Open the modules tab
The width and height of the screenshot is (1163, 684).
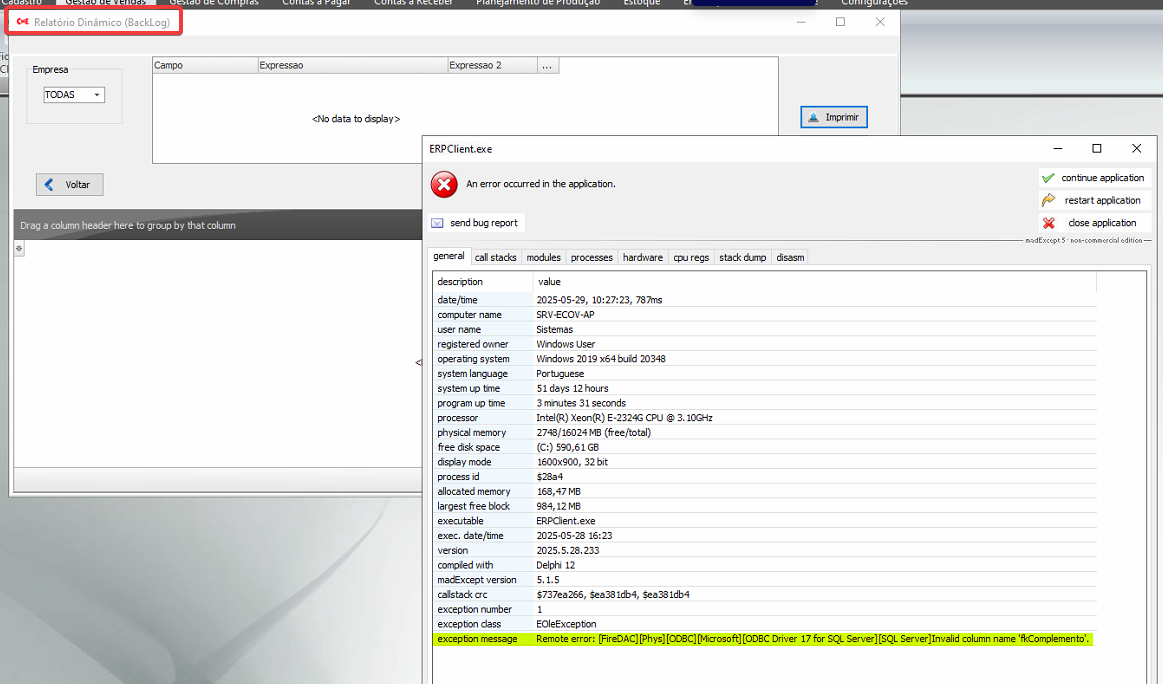pos(543,257)
